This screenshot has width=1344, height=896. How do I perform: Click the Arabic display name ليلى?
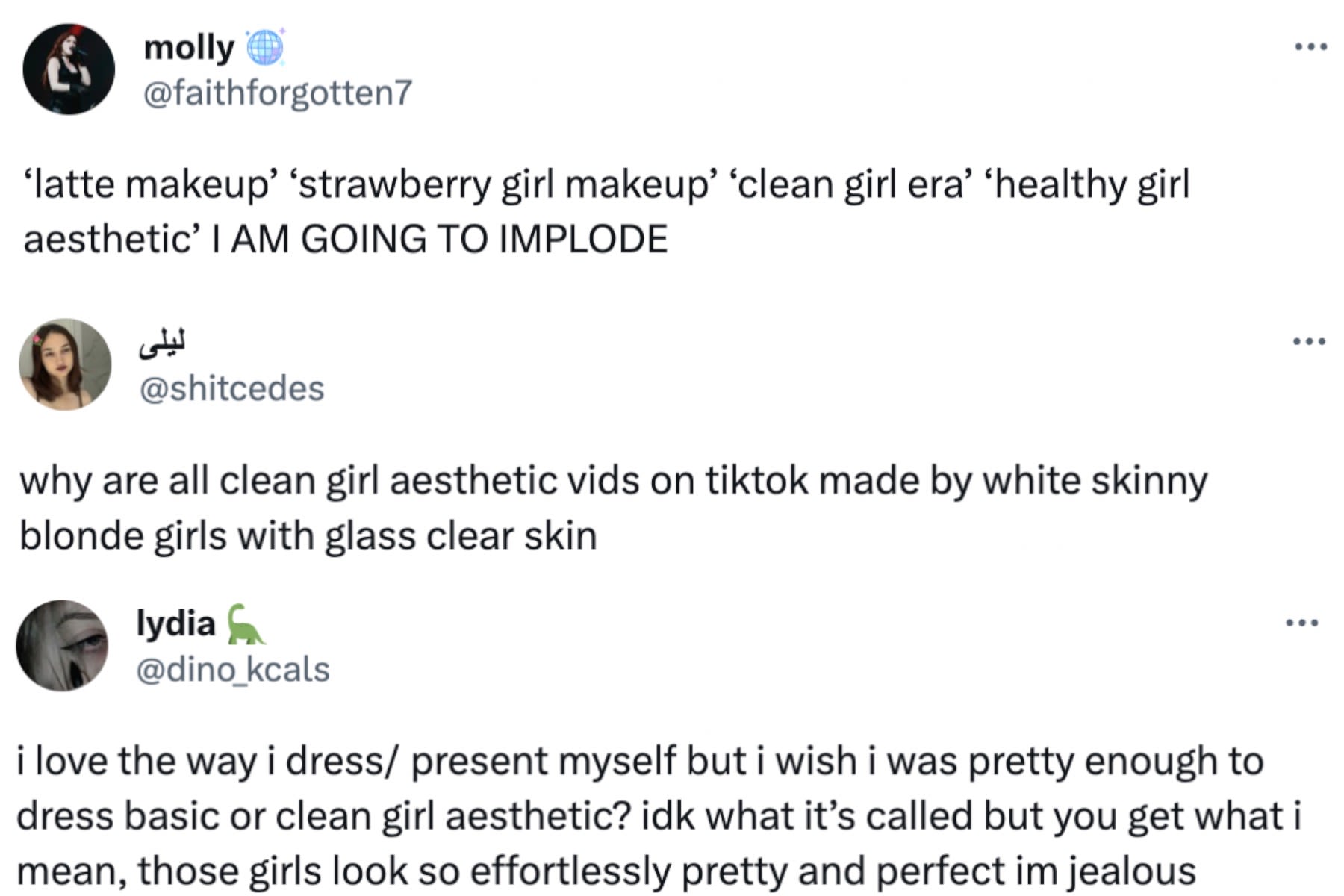162,342
